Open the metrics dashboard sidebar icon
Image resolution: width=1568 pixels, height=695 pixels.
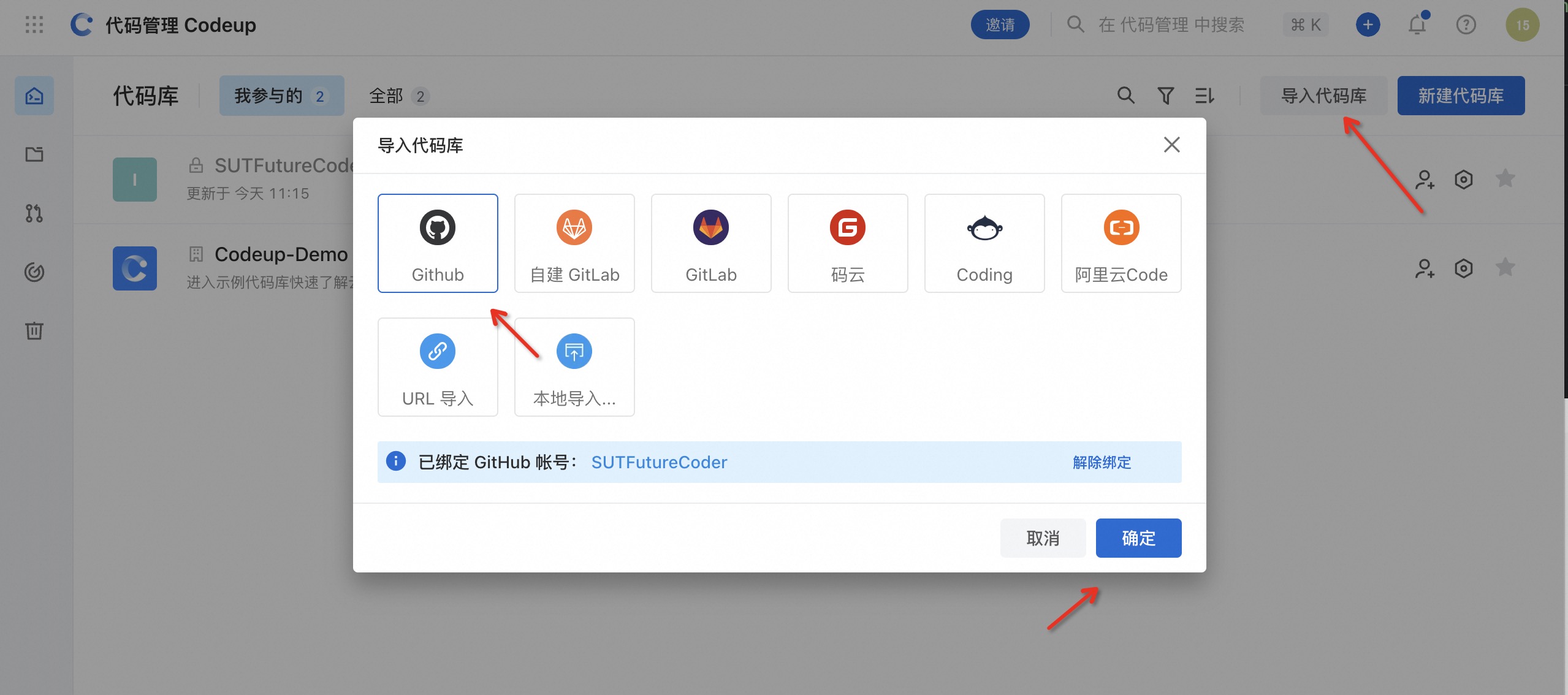pyautogui.click(x=34, y=272)
